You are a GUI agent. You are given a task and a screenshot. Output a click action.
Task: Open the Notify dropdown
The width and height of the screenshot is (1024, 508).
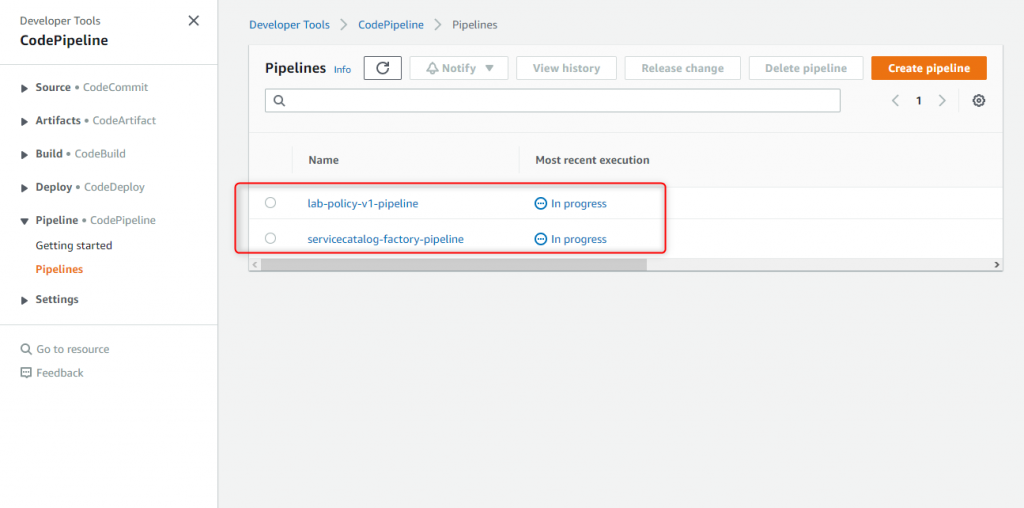459,68
